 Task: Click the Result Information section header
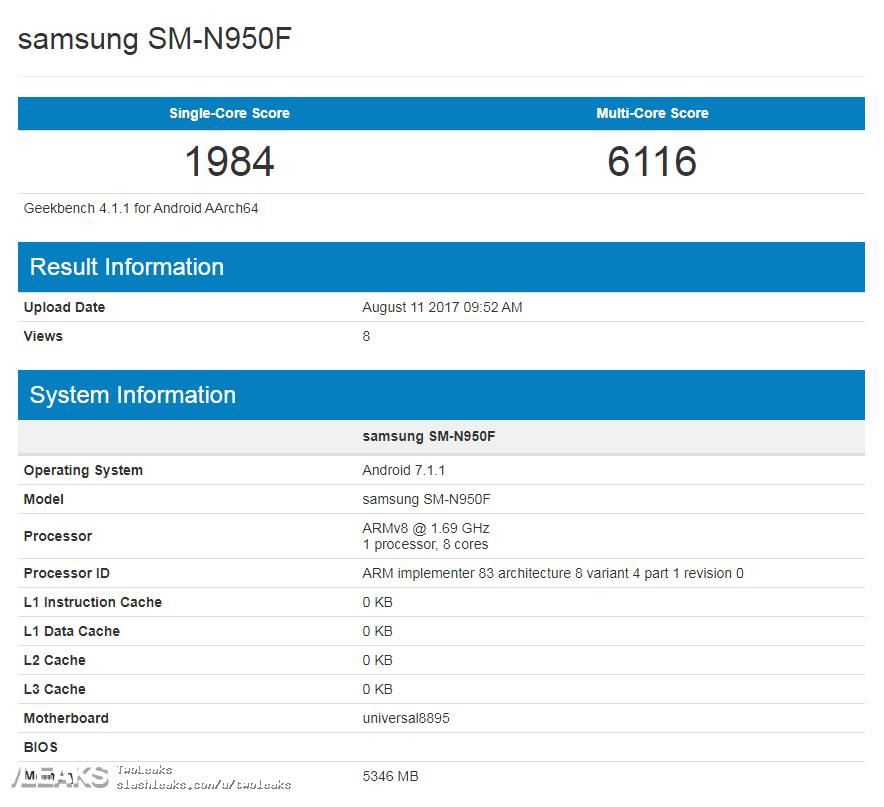tap(127, 267)
